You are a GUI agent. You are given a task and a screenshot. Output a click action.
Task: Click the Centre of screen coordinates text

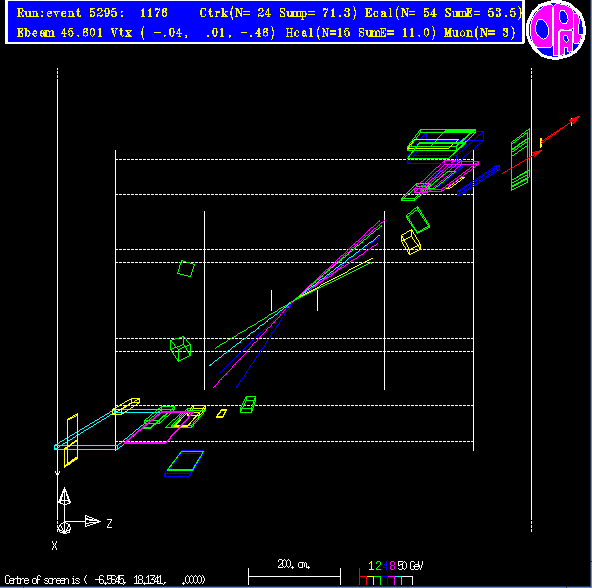coord(105,579)
